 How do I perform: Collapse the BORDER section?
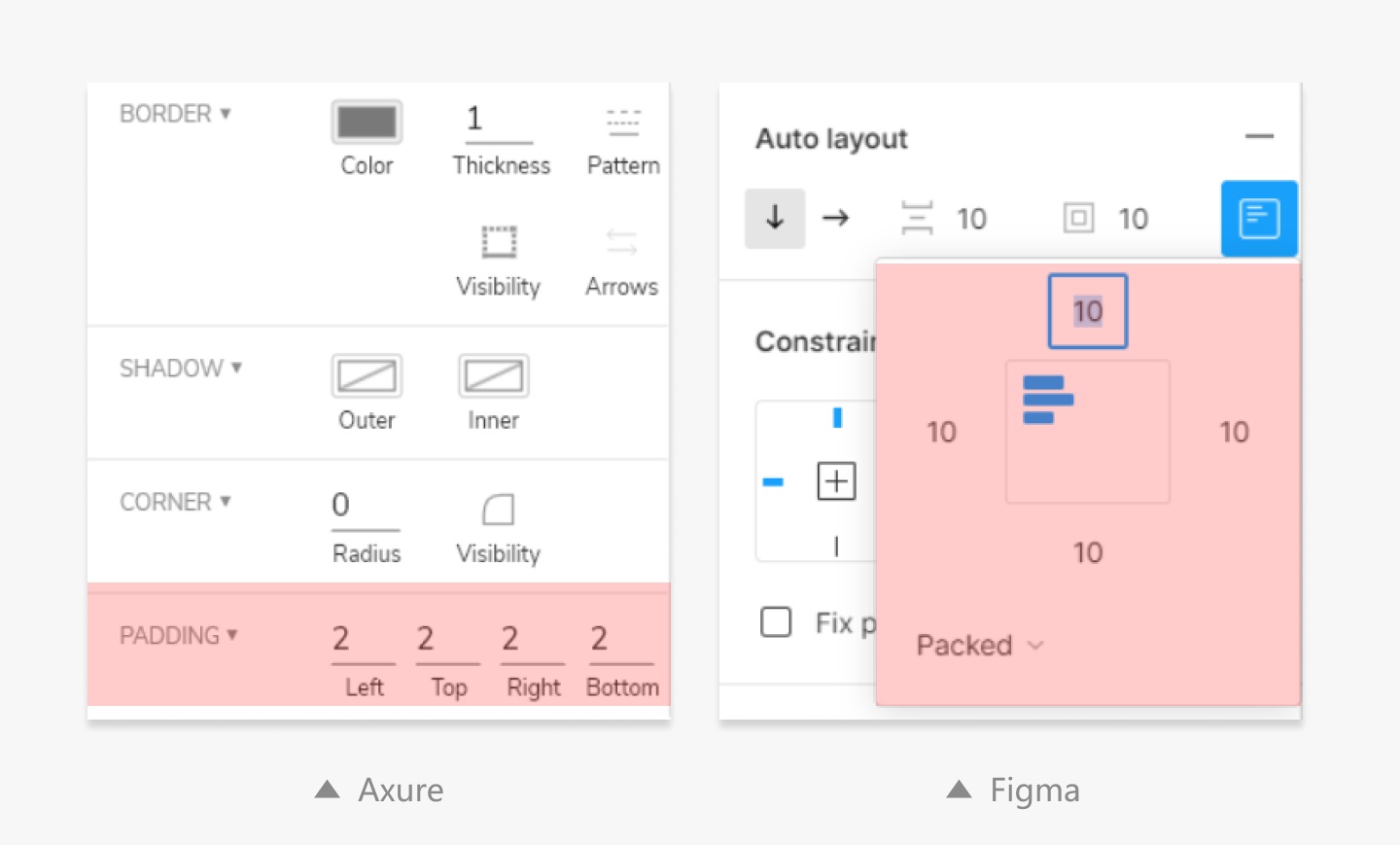coord(176,114)
